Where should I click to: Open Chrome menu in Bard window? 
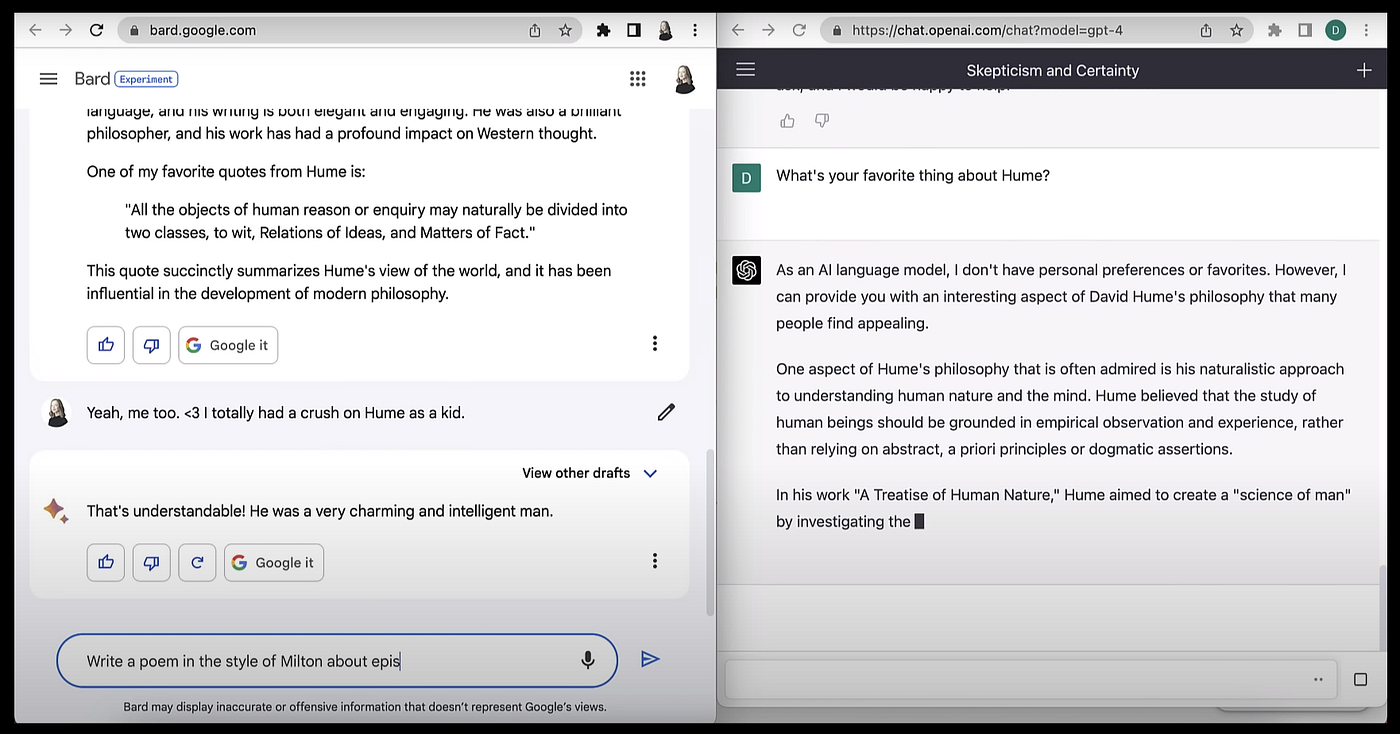(695, 30)
